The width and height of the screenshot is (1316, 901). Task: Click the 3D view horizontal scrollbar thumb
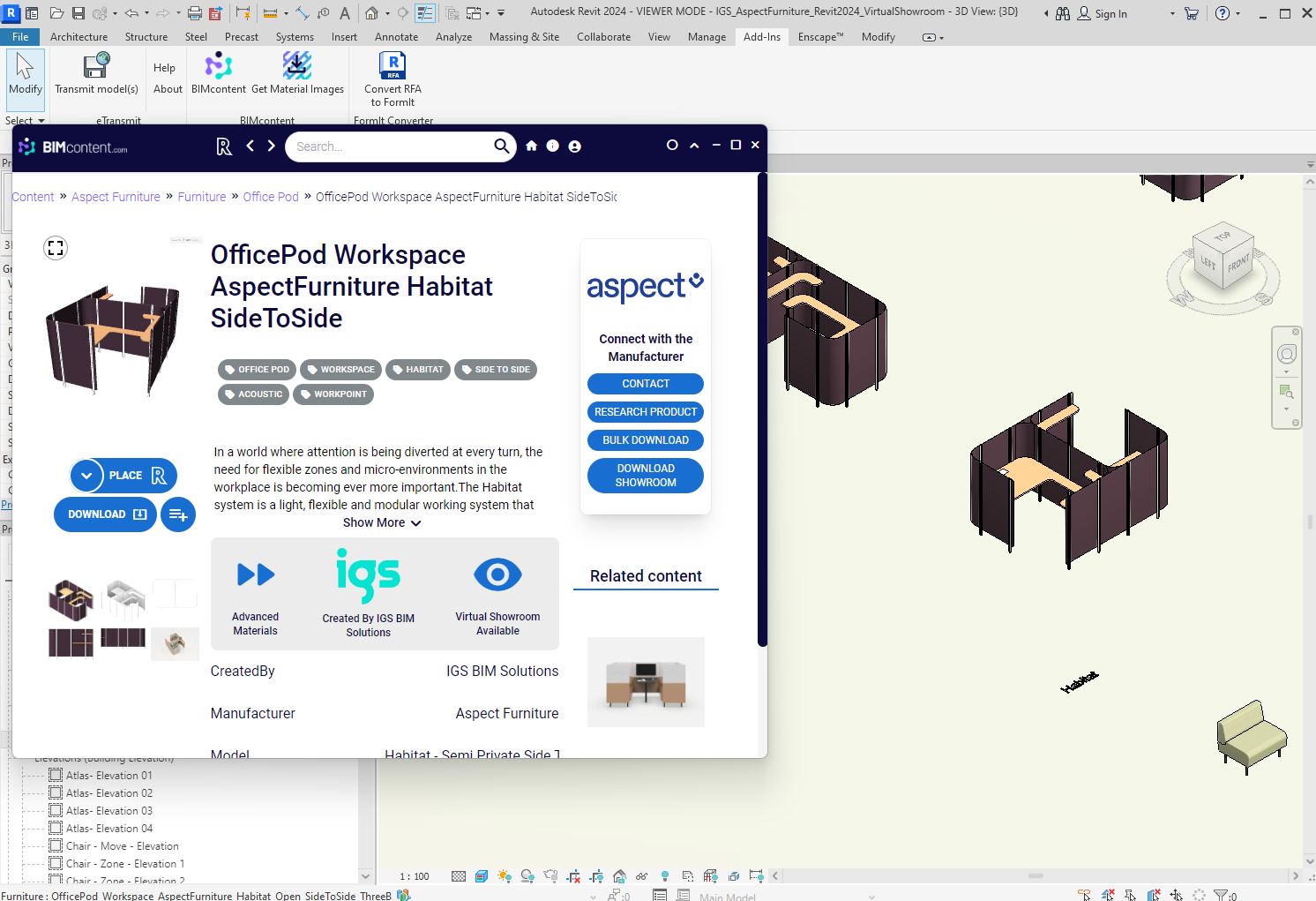click(1036, 876)
